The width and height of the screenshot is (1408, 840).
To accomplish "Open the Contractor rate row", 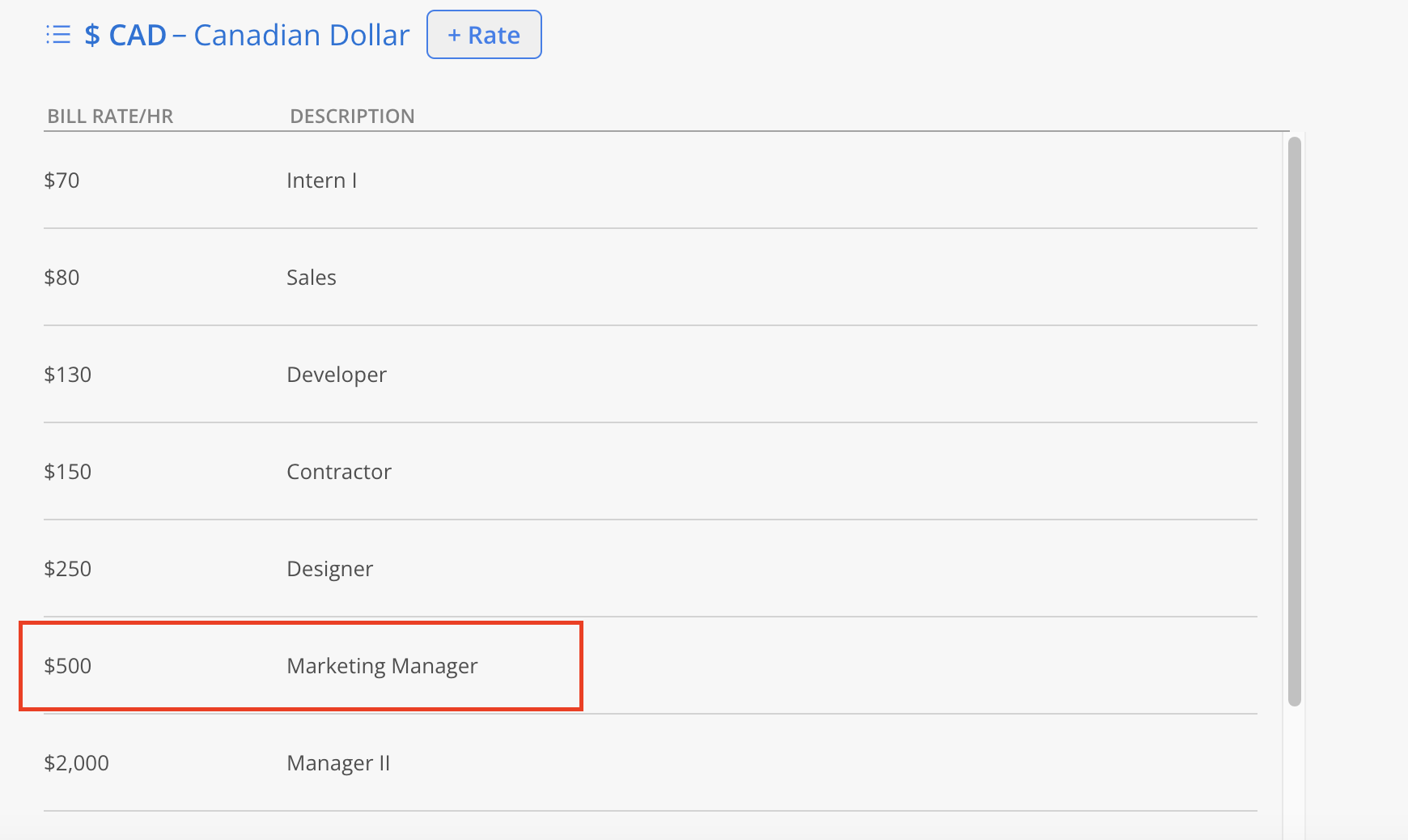I will (x=339, y=472).
